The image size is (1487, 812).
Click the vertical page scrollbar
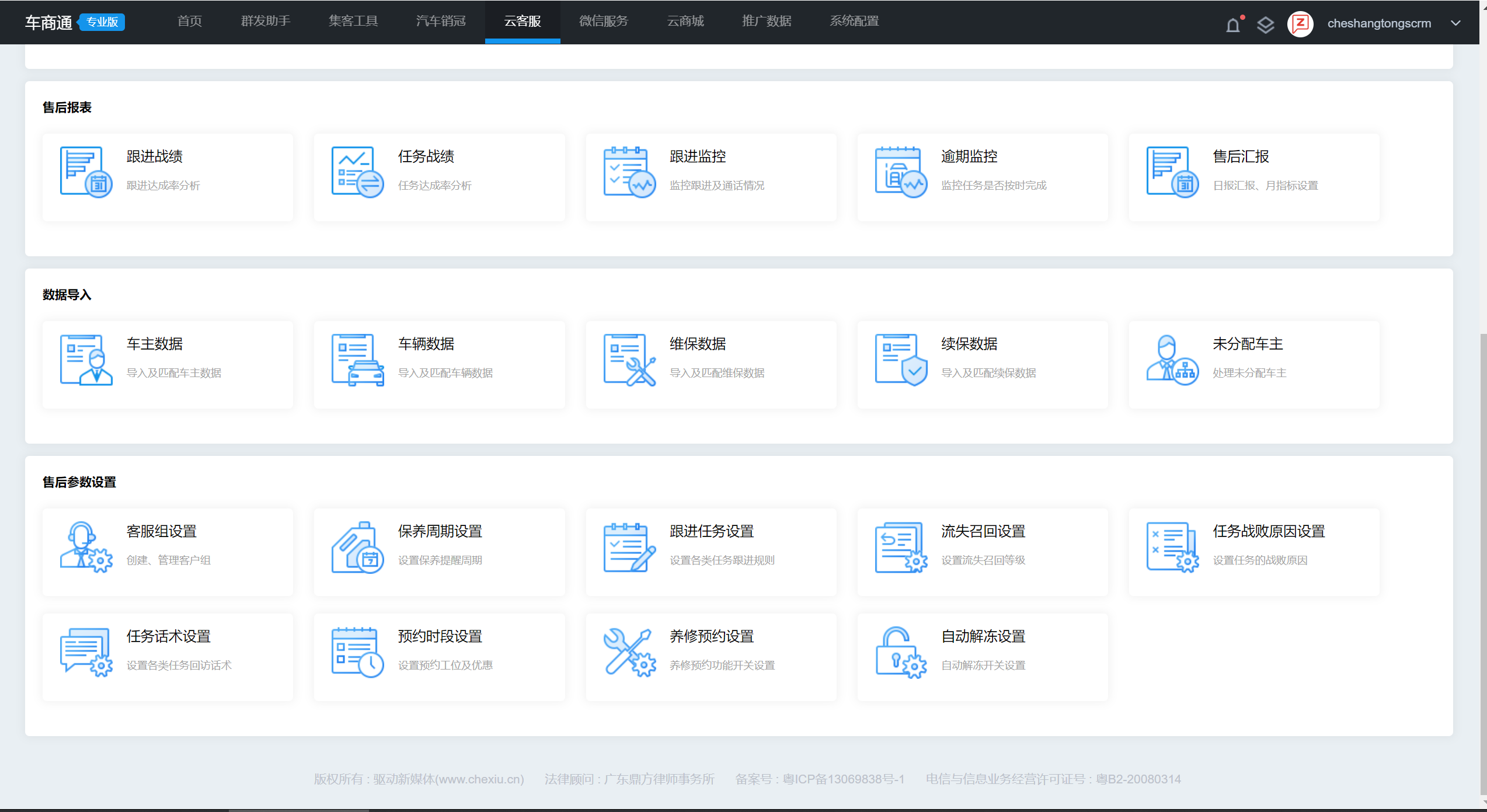(1482, 560)
